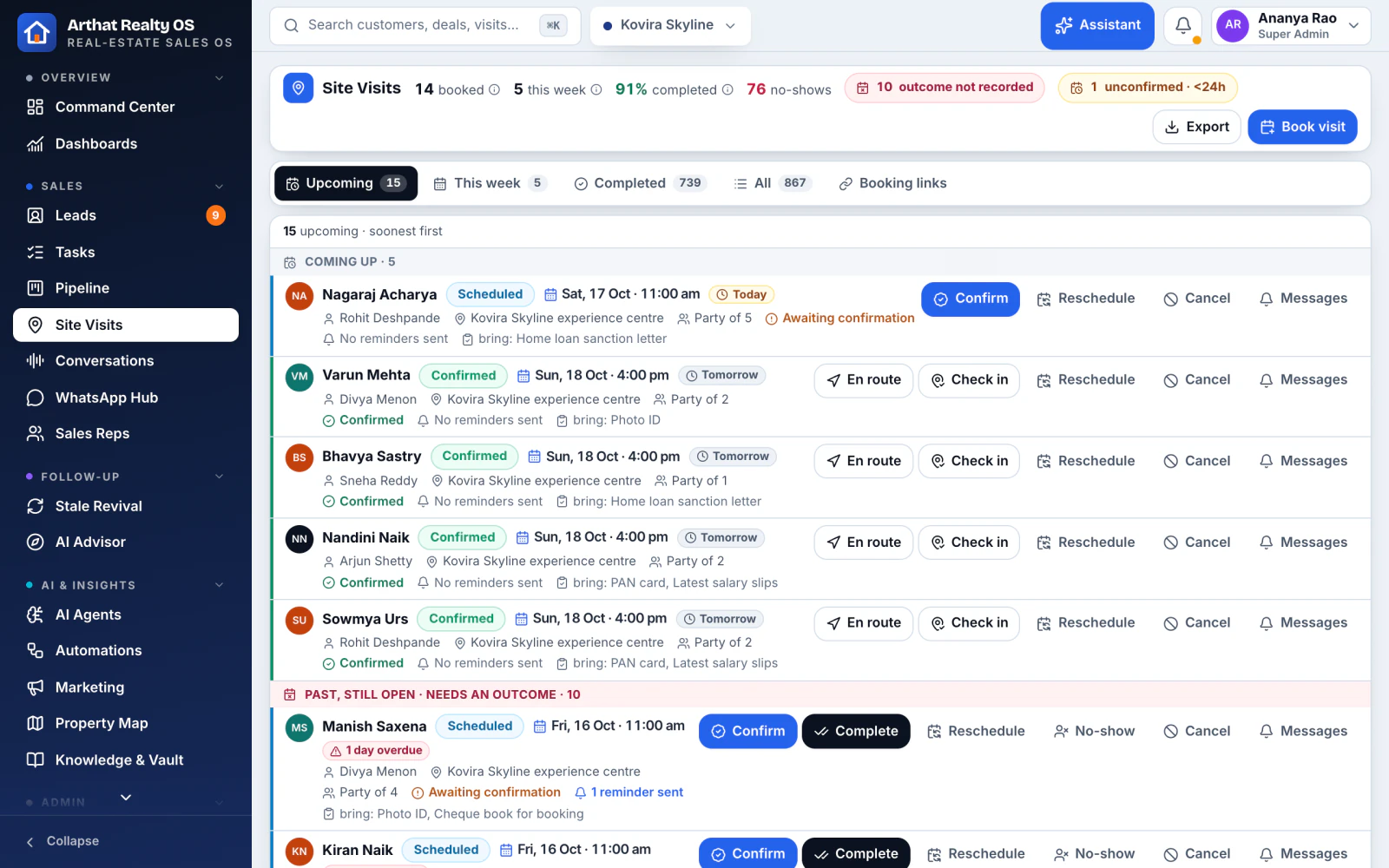Open Tasks in sidebar

pos(126,252)
